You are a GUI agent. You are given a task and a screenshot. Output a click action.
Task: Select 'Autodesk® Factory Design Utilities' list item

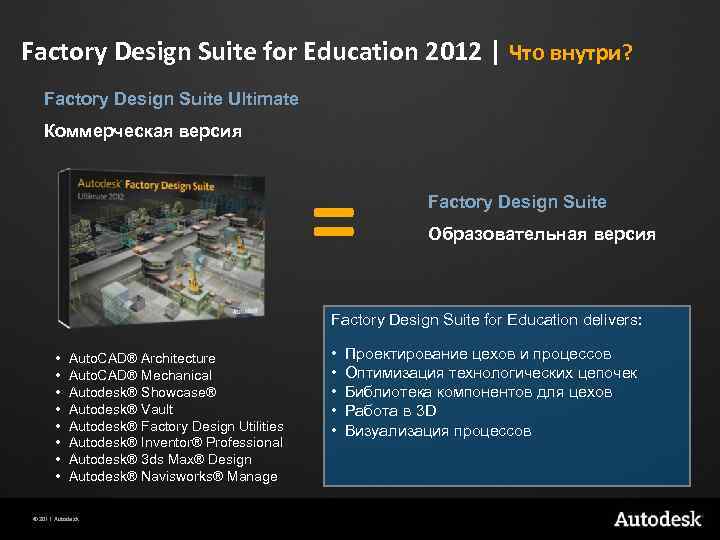point(176,426)
